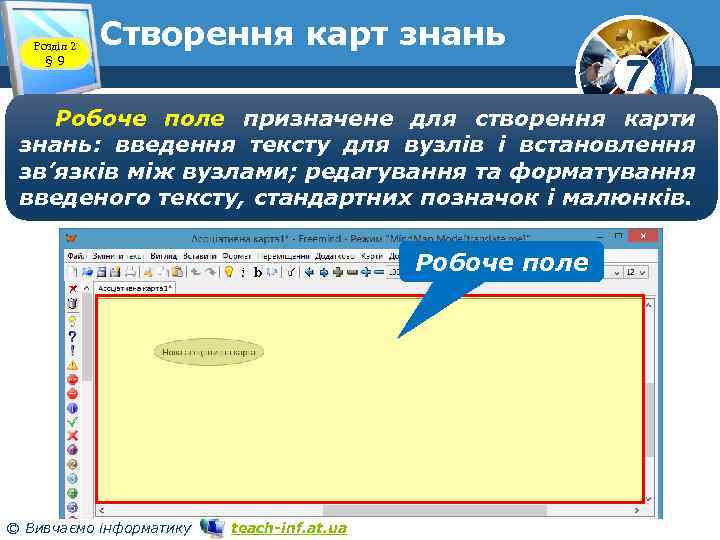Click Remove last icon red X

click(x=73, y=288)
